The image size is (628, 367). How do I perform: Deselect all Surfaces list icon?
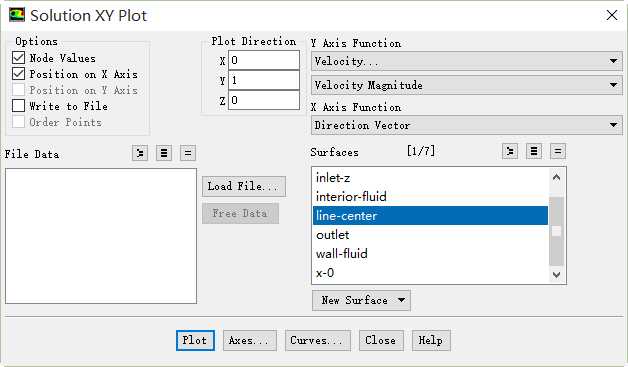pos(558,151)
